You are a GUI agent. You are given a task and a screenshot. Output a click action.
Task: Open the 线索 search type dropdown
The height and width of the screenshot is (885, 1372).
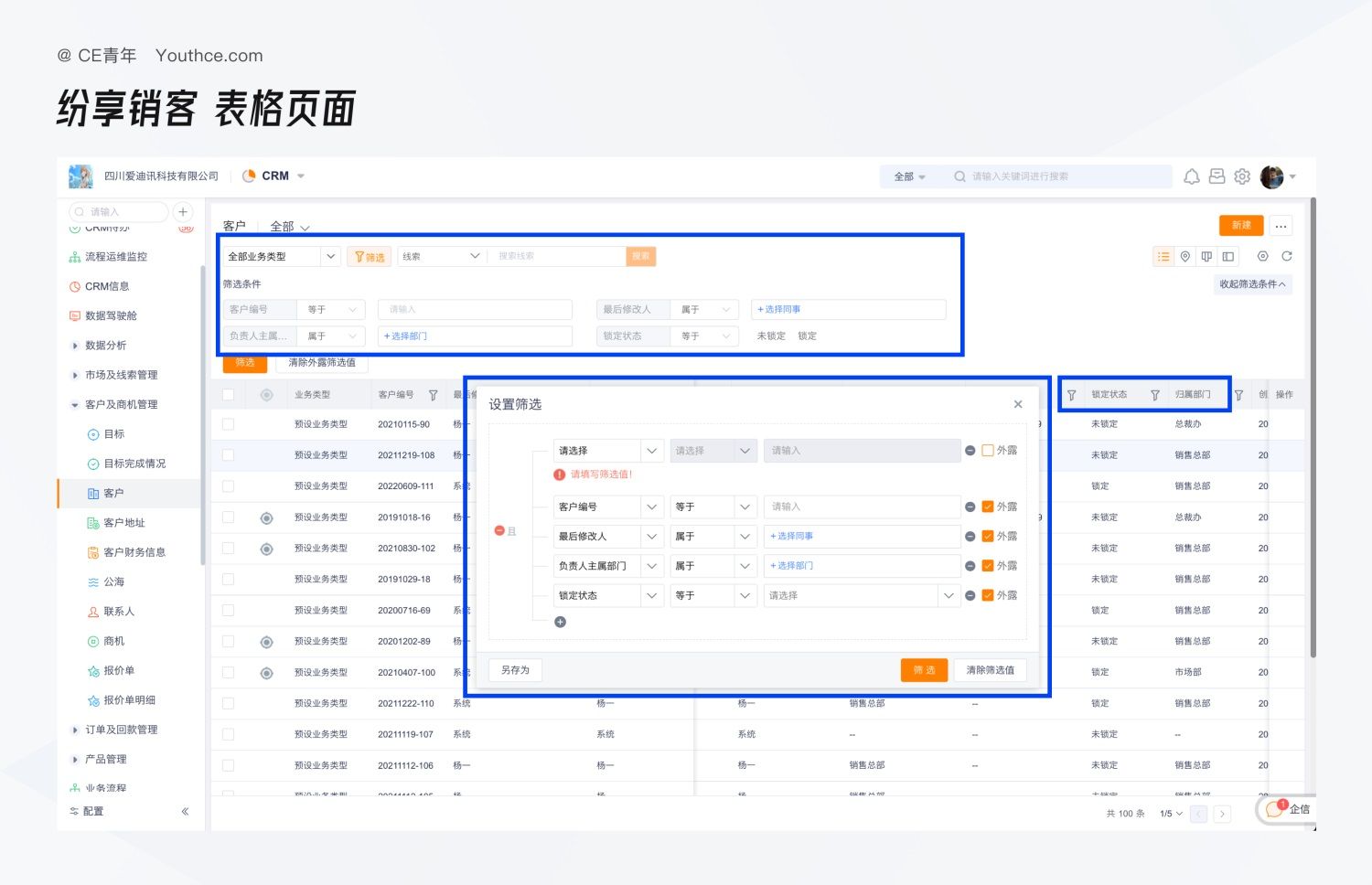pyautogui.click(x=442, y=257)
